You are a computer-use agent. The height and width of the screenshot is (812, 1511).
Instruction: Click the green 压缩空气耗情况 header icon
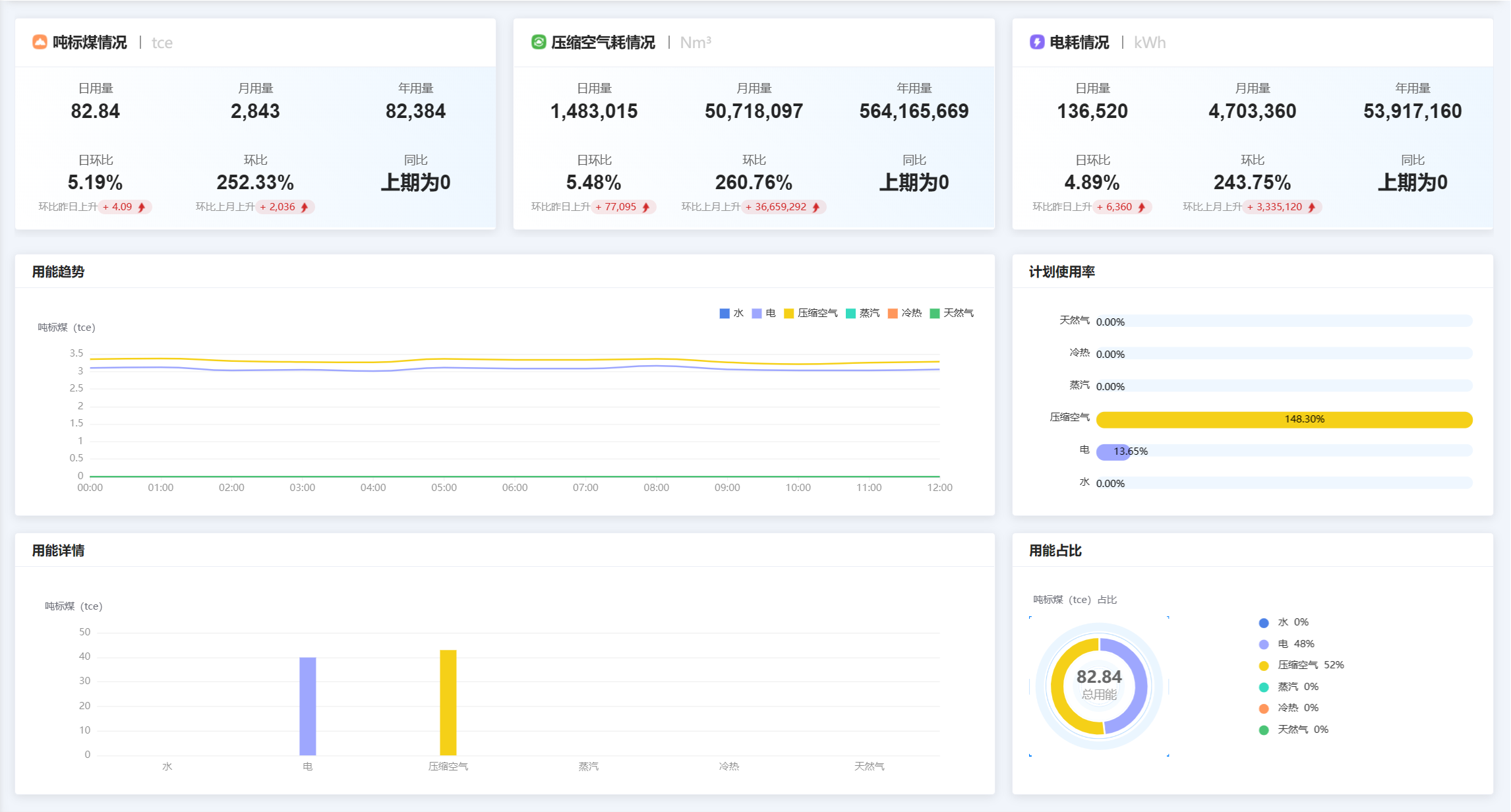pos(539,42)
